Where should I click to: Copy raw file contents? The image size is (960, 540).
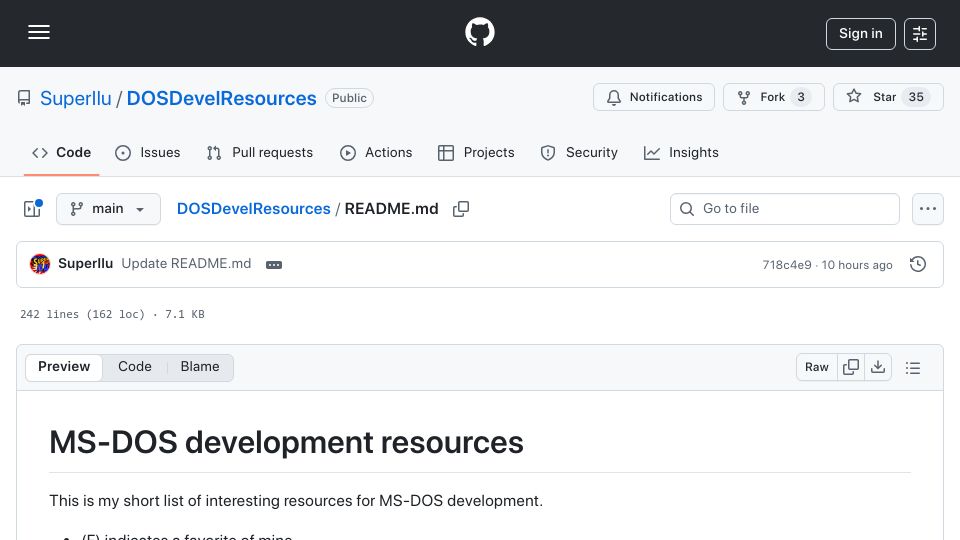coord(851,367)
